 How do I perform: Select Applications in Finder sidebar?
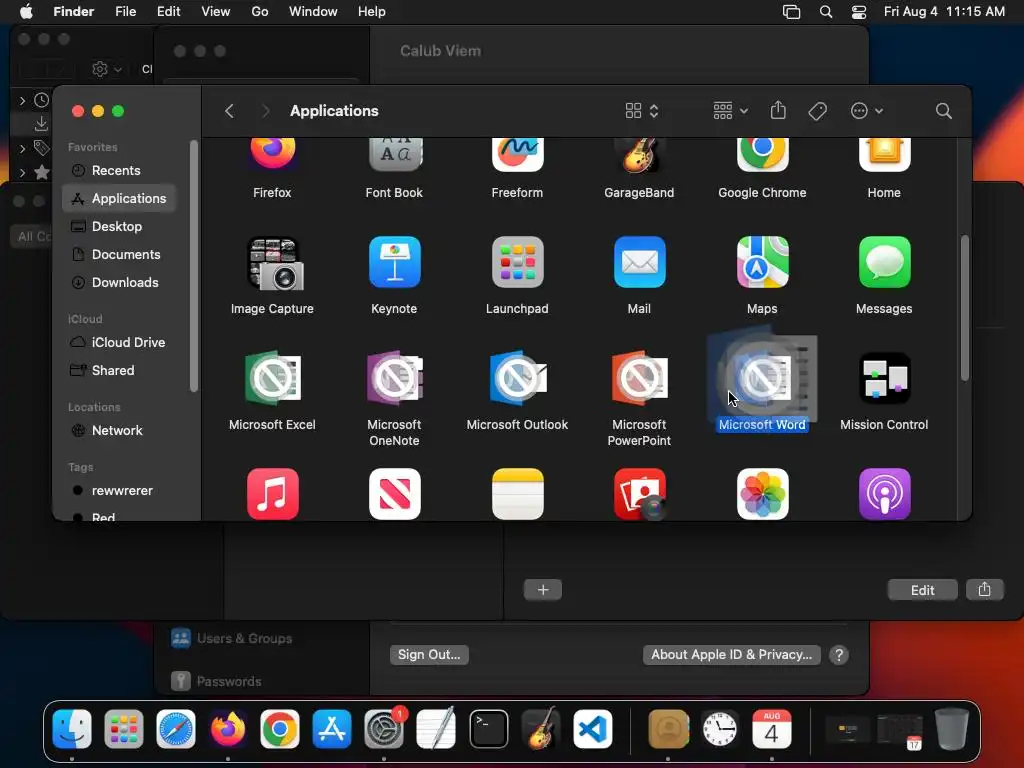click(119, 199)
